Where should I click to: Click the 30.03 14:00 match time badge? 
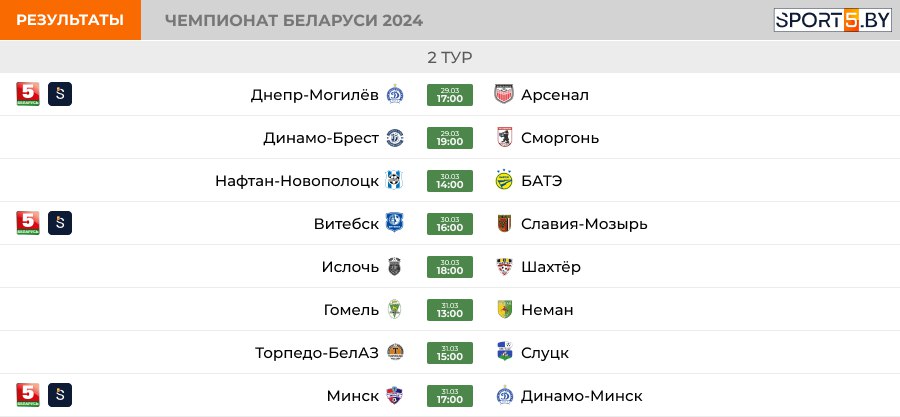point(450,181)
